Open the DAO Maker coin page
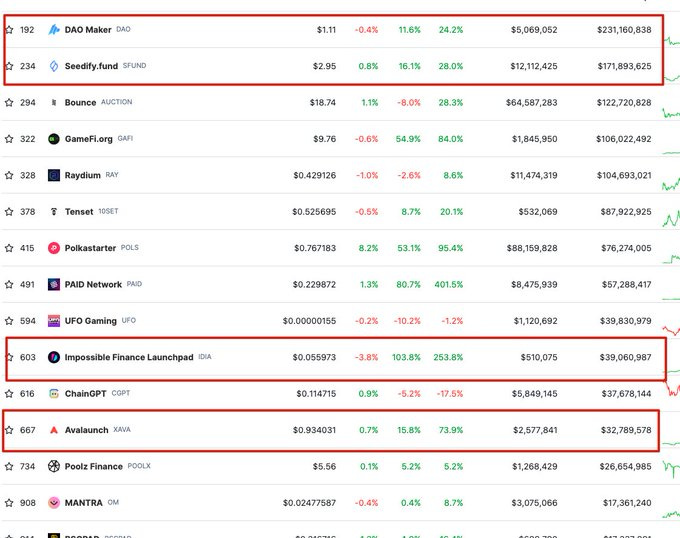The image size is (680, 538). 88,30
